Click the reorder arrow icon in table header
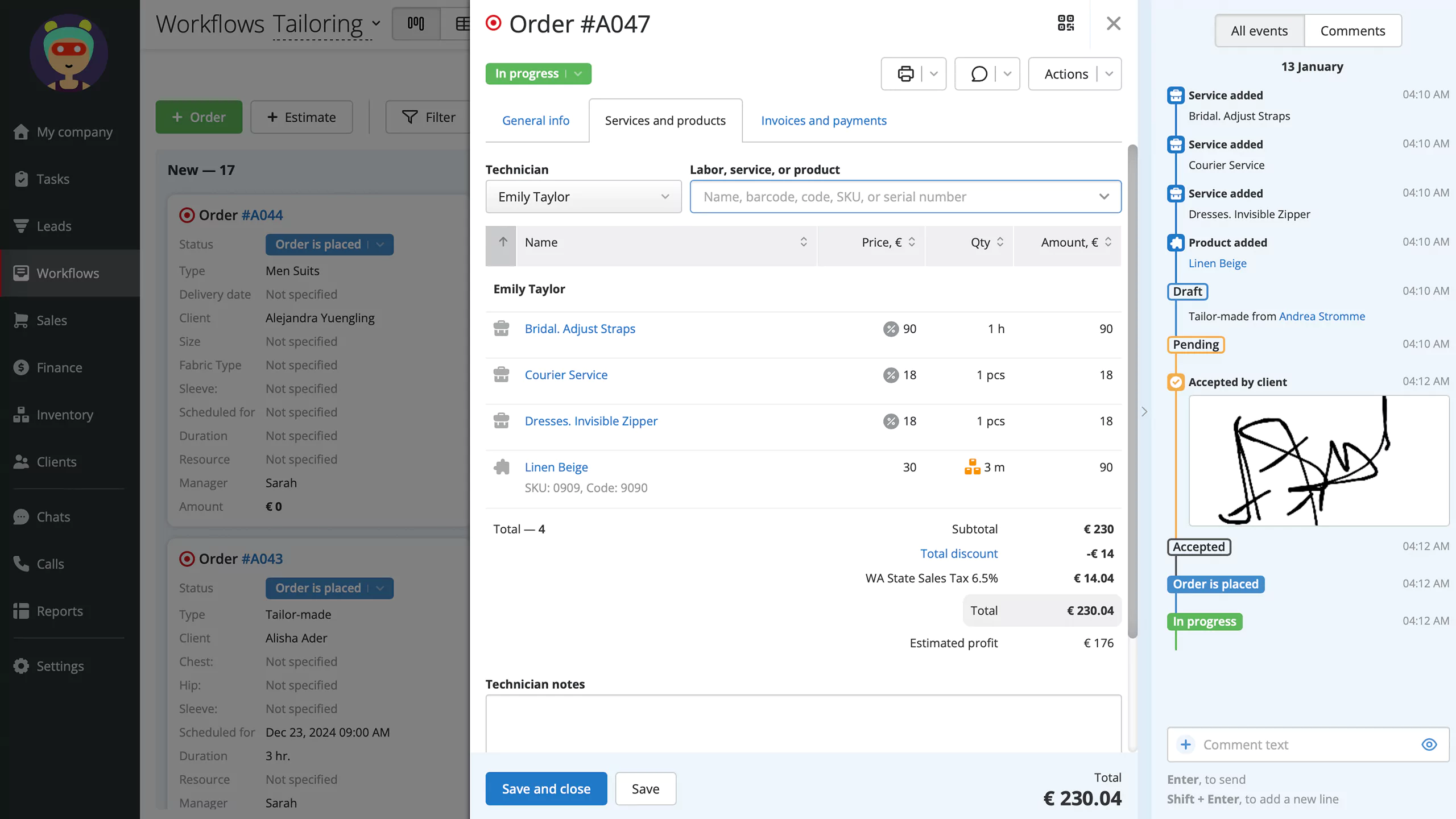The height and width of the screenshot is (819, 1456). (x=503, y=242)
